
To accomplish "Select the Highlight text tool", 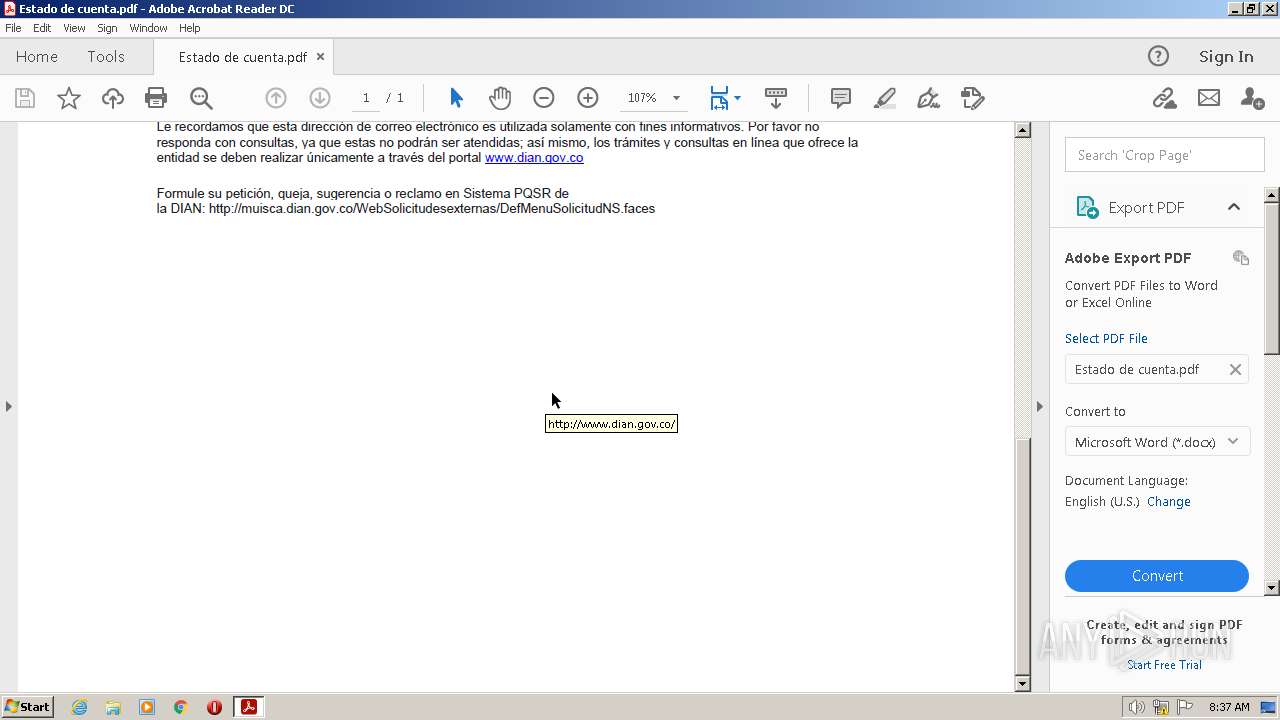I will pyautogui.click(x=885, y=98).
